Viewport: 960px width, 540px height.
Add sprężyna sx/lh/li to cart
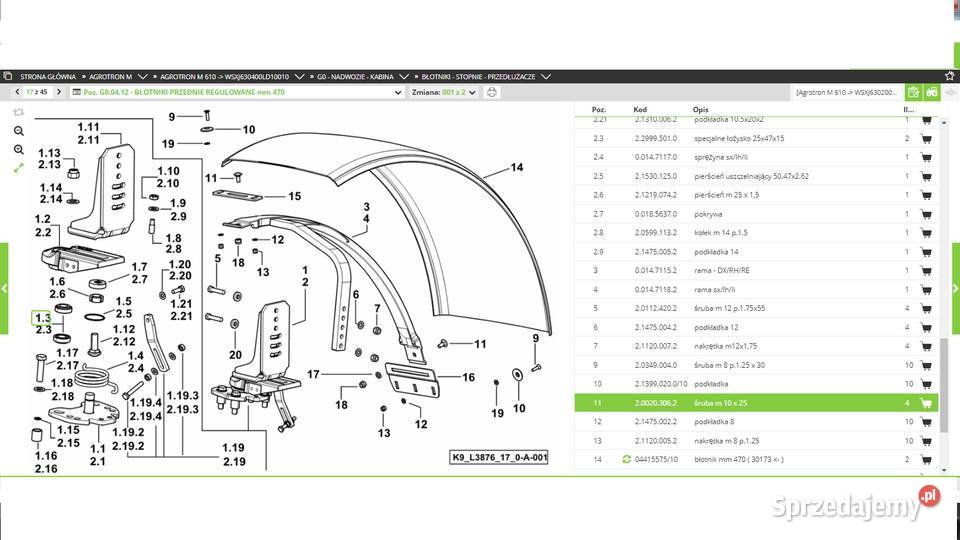point(926,157)
